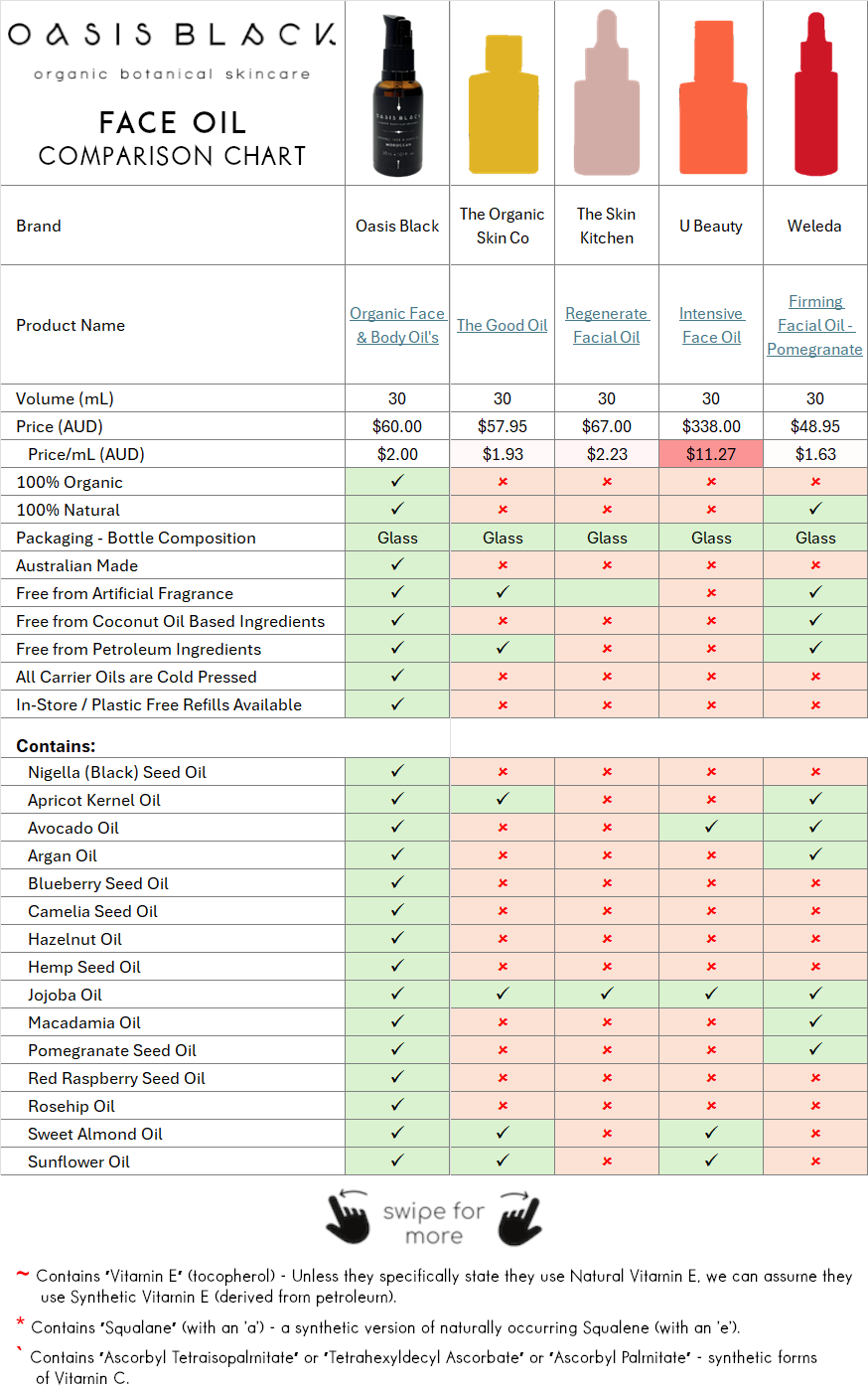Viewport: 868px width, 1391px height.
Task: Open The Good Oil product link
Action: [503, 325]
